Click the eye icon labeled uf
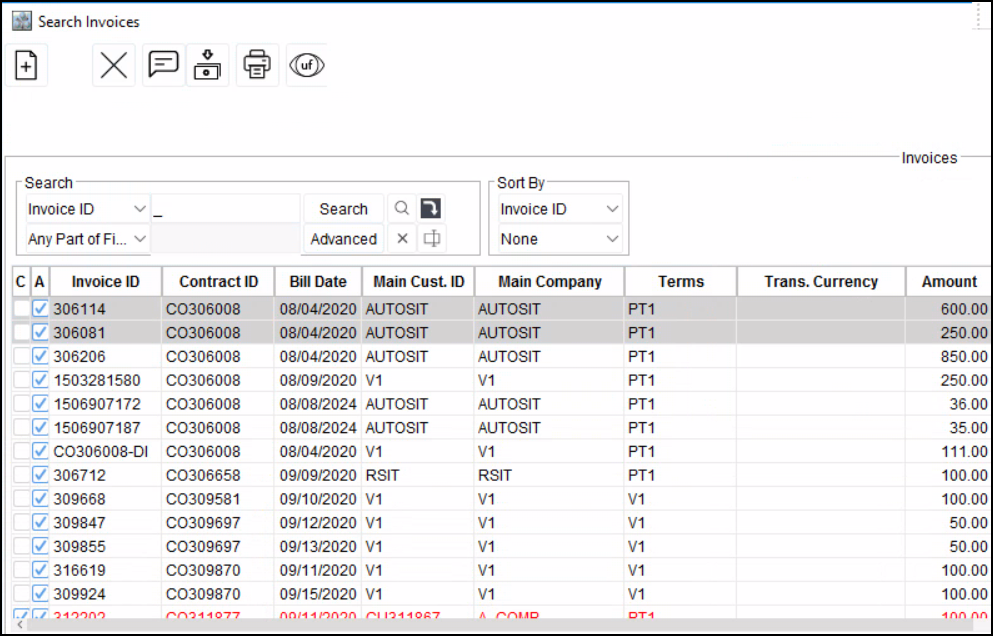 pyautogui.click(x=306, y=65)
